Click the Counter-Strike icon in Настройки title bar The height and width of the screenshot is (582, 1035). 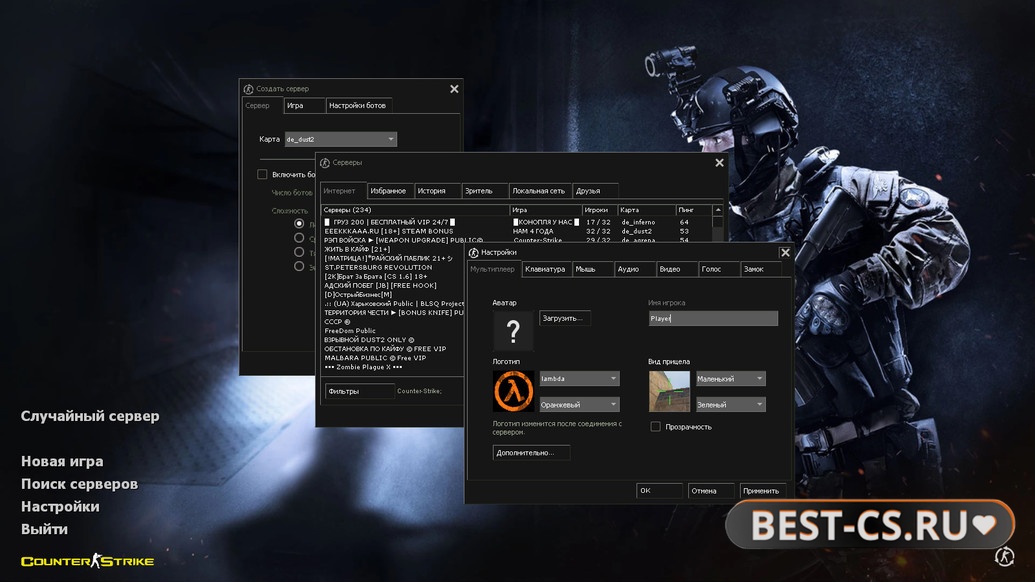[x=473, y=253]
